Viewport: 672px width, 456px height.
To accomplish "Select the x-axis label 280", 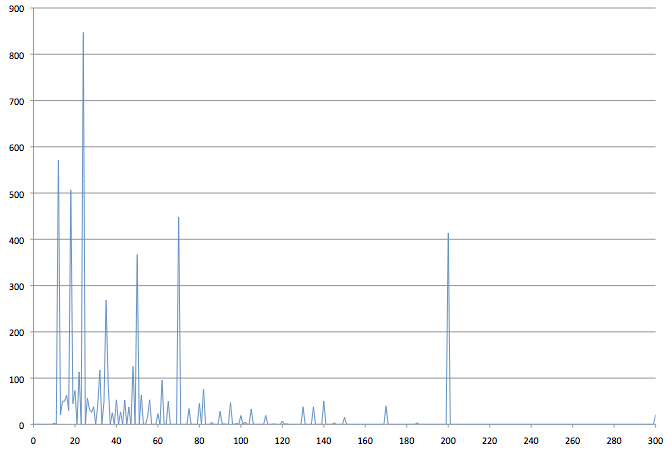I will click(614, 441).
